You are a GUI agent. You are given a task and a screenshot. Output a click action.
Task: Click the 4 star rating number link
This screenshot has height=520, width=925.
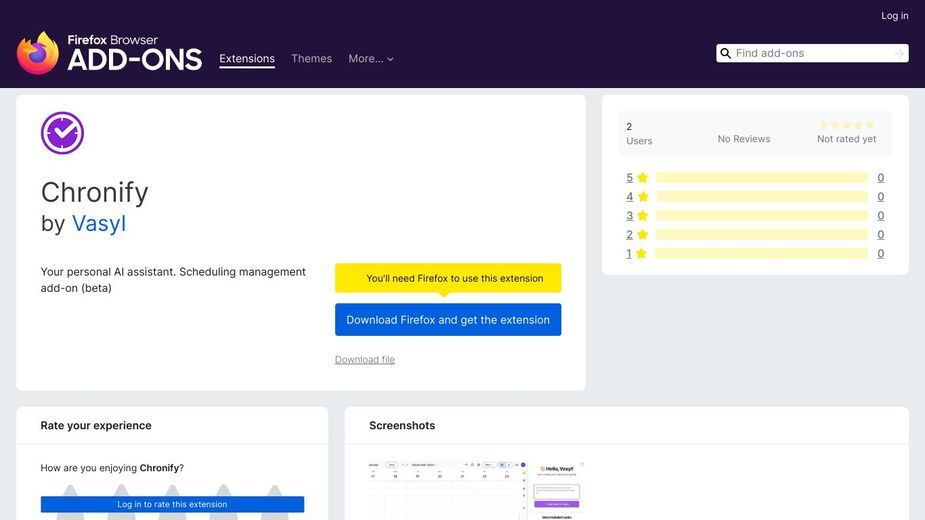(x=629, y=197)
